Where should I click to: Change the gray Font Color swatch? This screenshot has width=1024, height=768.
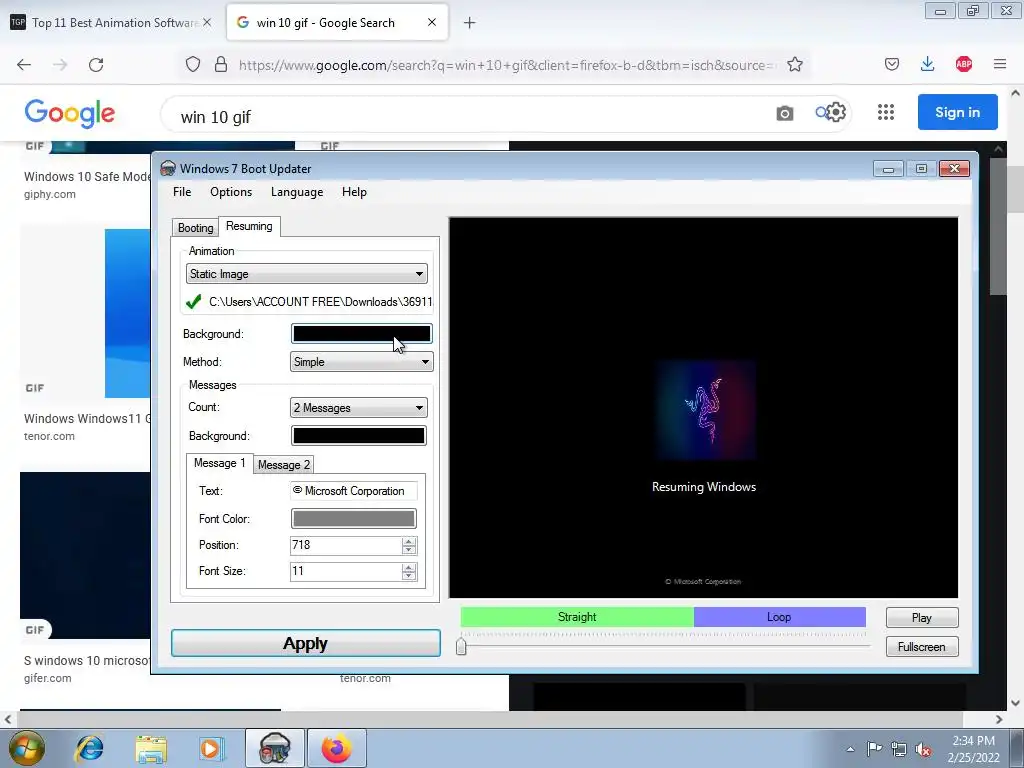353,519
